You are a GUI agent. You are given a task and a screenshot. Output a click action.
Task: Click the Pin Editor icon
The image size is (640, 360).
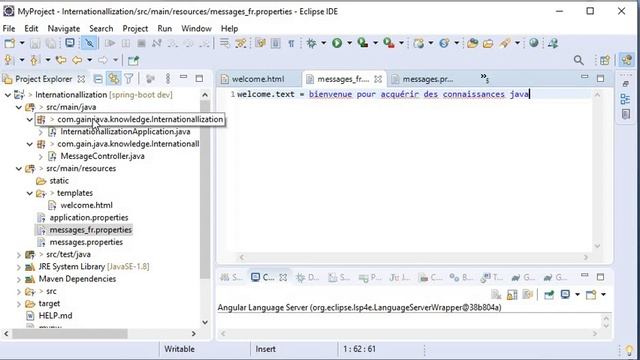click(133, 61)
